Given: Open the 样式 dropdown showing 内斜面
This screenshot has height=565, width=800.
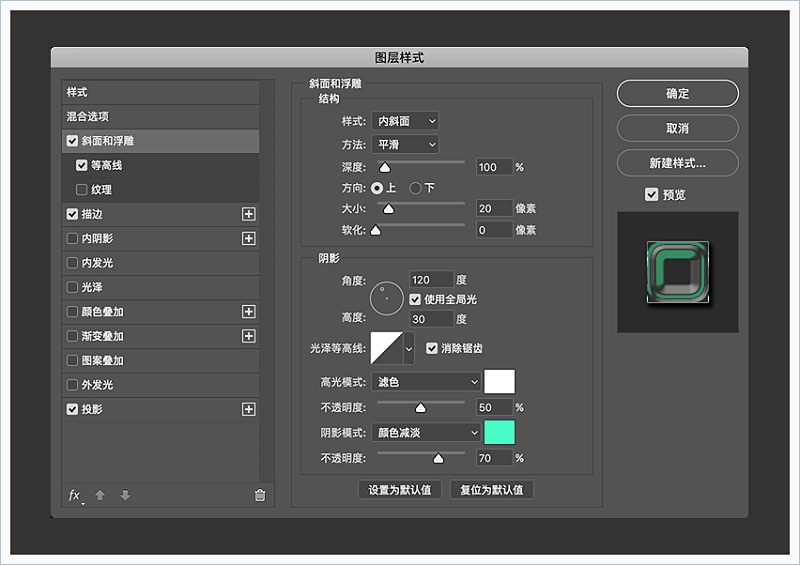Looking at the screenshot, I should point(405,121).
